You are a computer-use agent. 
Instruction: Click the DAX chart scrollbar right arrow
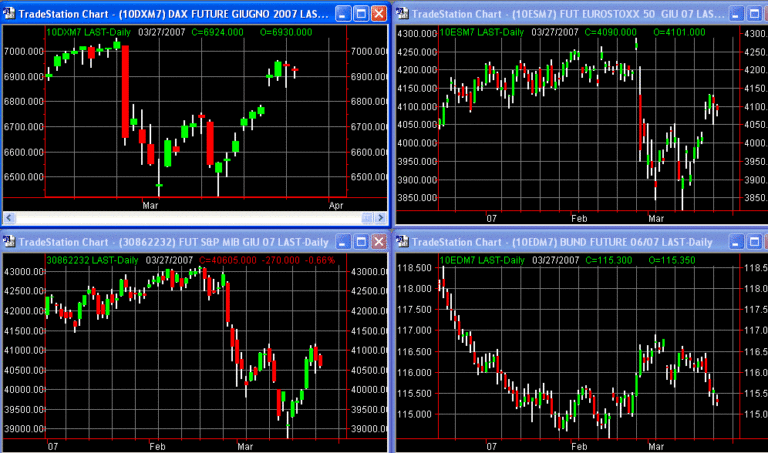(x=379, y=217)
